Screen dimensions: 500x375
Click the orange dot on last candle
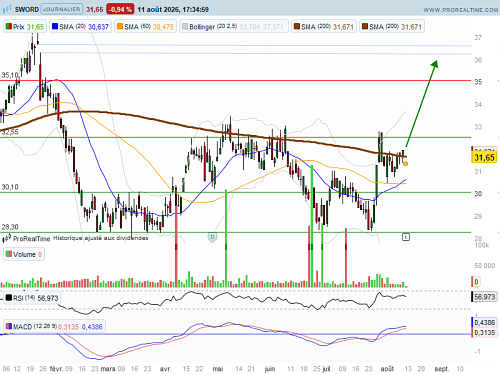405,164
